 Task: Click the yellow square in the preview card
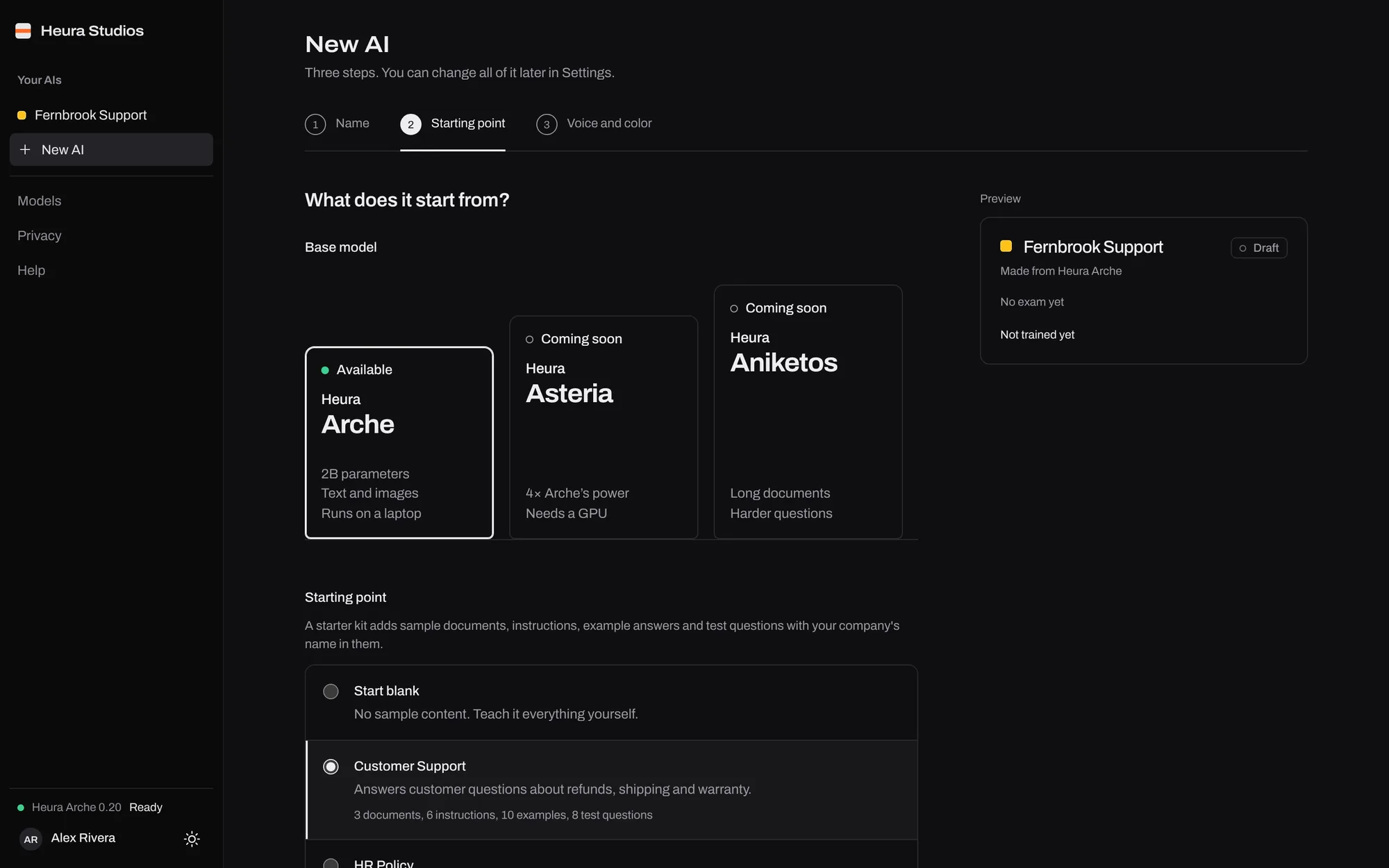1006,246
